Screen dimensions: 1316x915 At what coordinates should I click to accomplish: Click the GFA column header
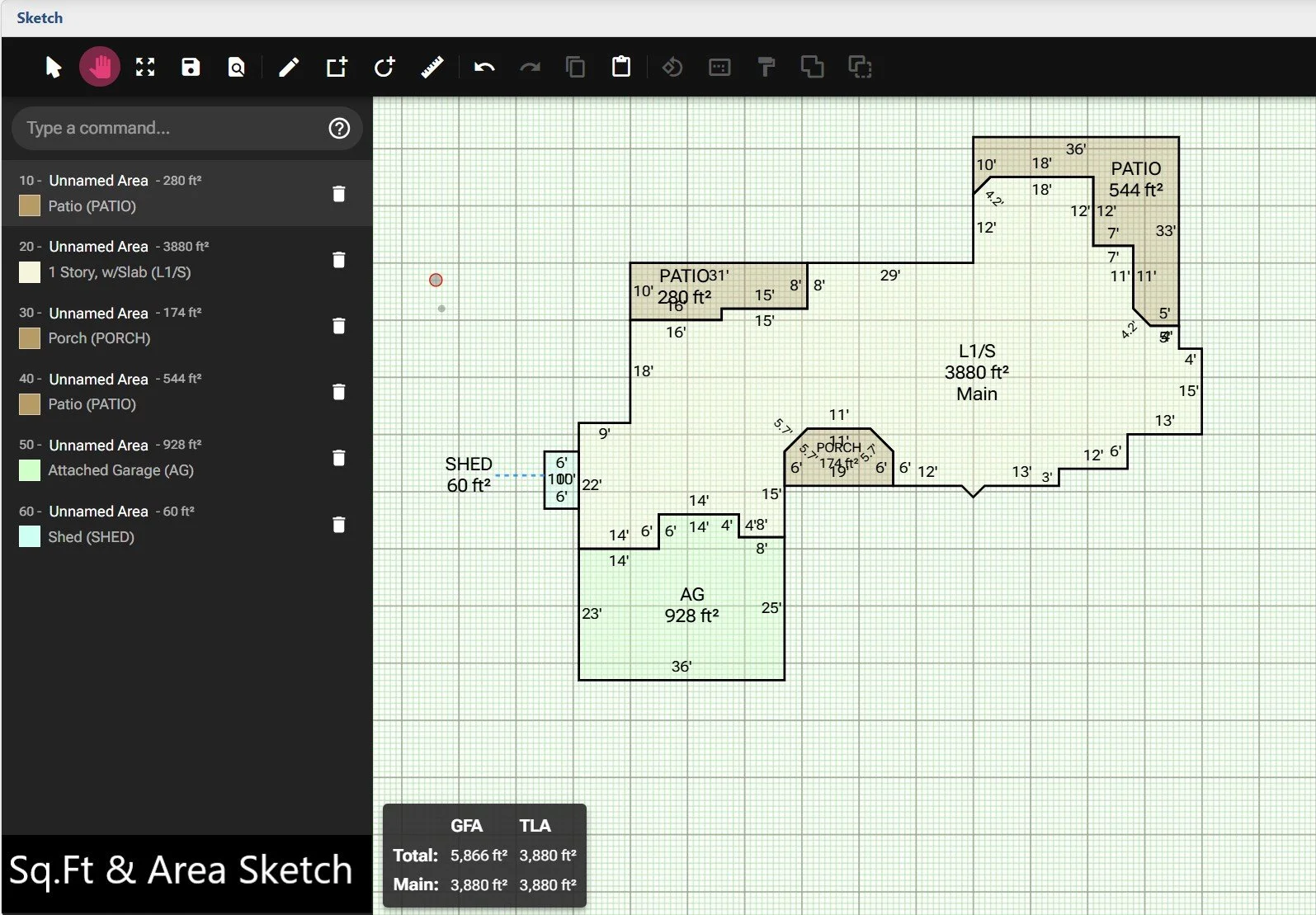[x=466, y=825]
